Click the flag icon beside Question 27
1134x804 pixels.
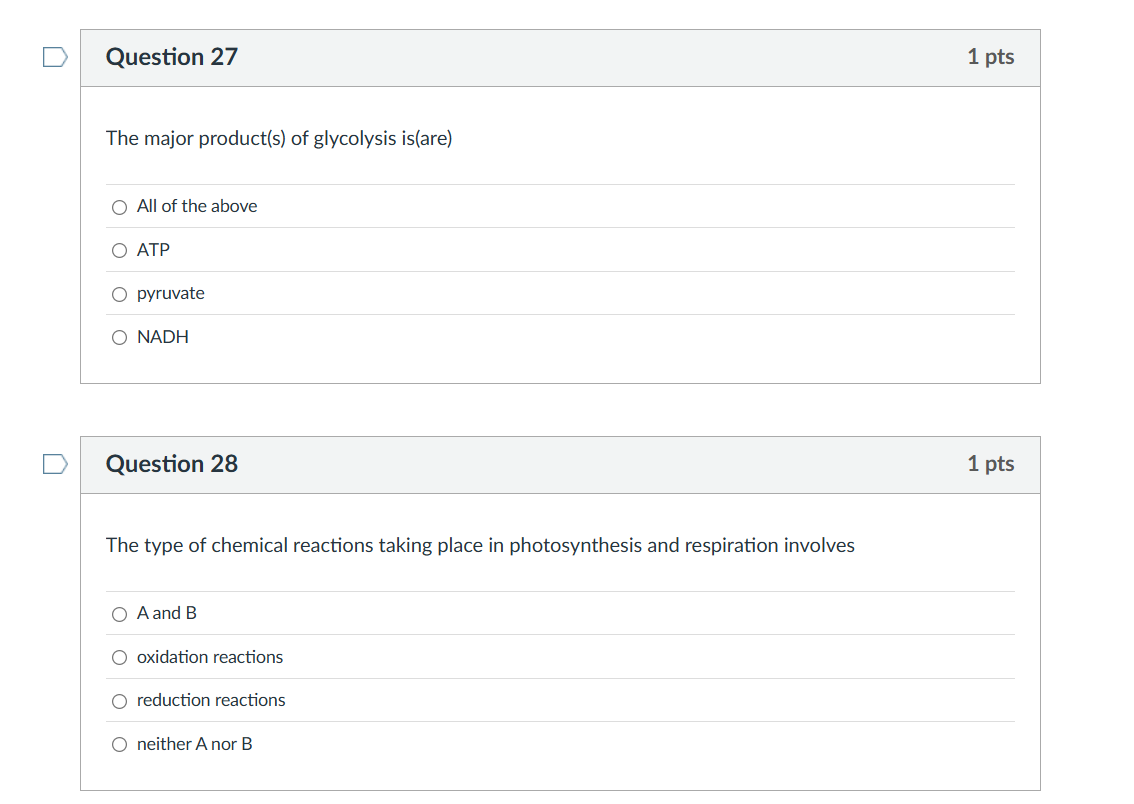click(54, 57)
